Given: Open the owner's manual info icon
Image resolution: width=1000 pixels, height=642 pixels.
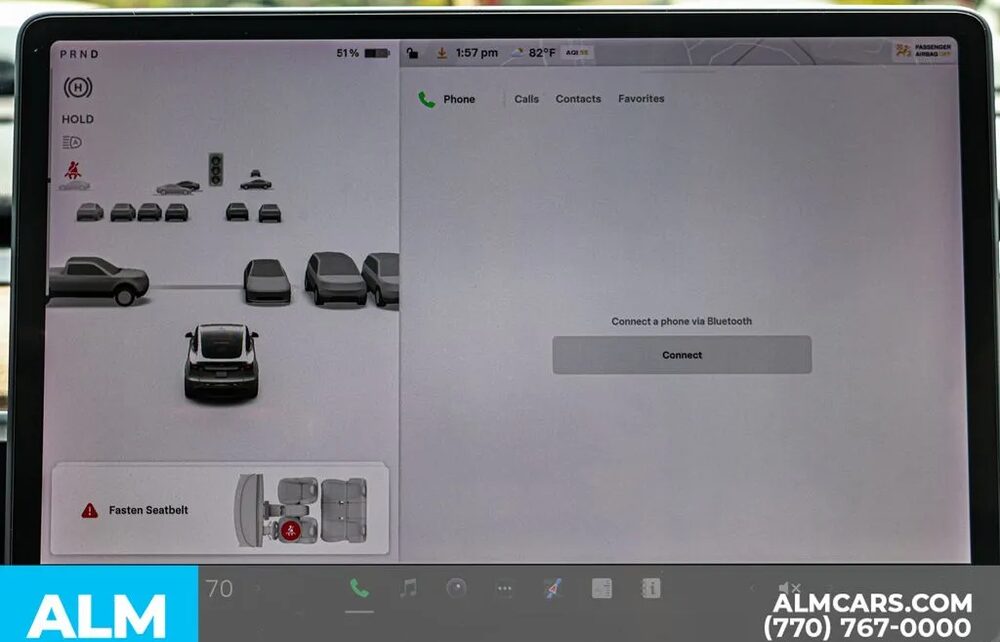Looking at the screenshot, I should coord(651,589).
